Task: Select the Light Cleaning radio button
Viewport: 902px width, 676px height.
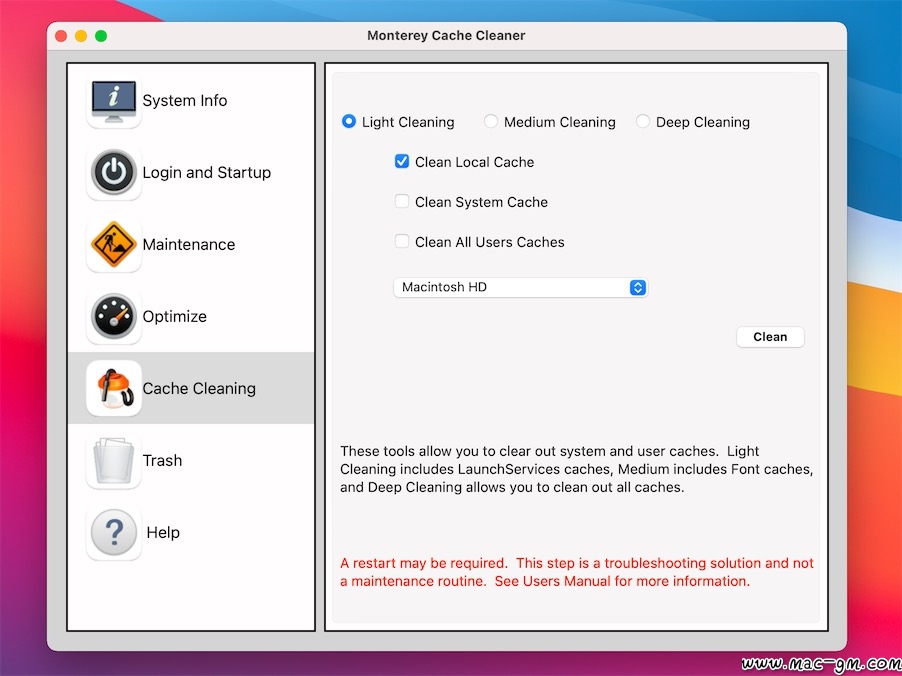Action: pos(349,121)
